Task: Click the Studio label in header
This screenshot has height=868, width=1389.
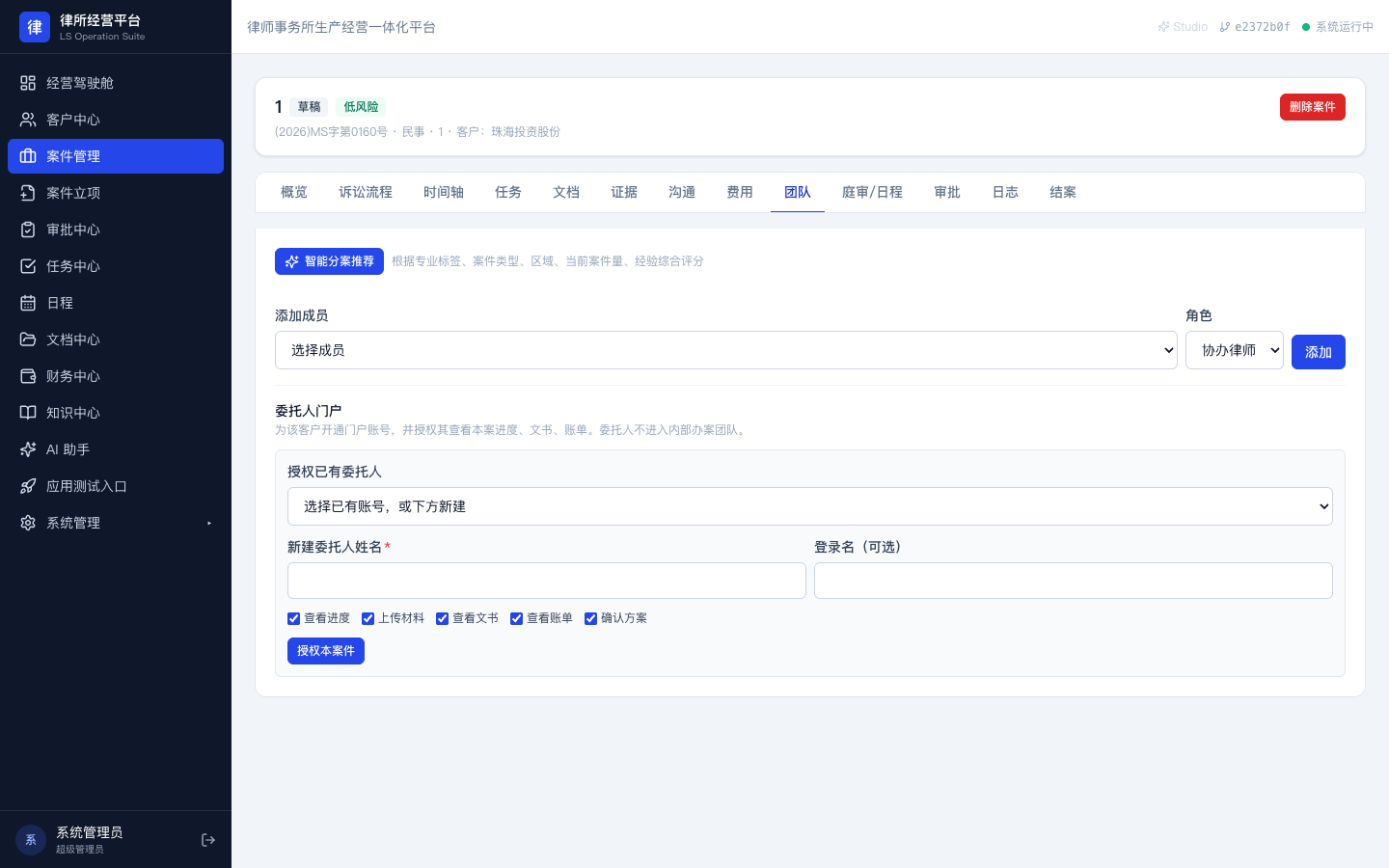Action: 1183,27
